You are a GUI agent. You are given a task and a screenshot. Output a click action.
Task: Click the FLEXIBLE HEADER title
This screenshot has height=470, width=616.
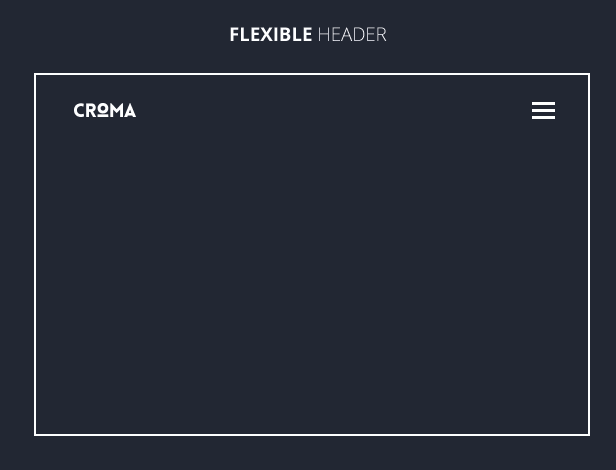click(x=308, y=35)
